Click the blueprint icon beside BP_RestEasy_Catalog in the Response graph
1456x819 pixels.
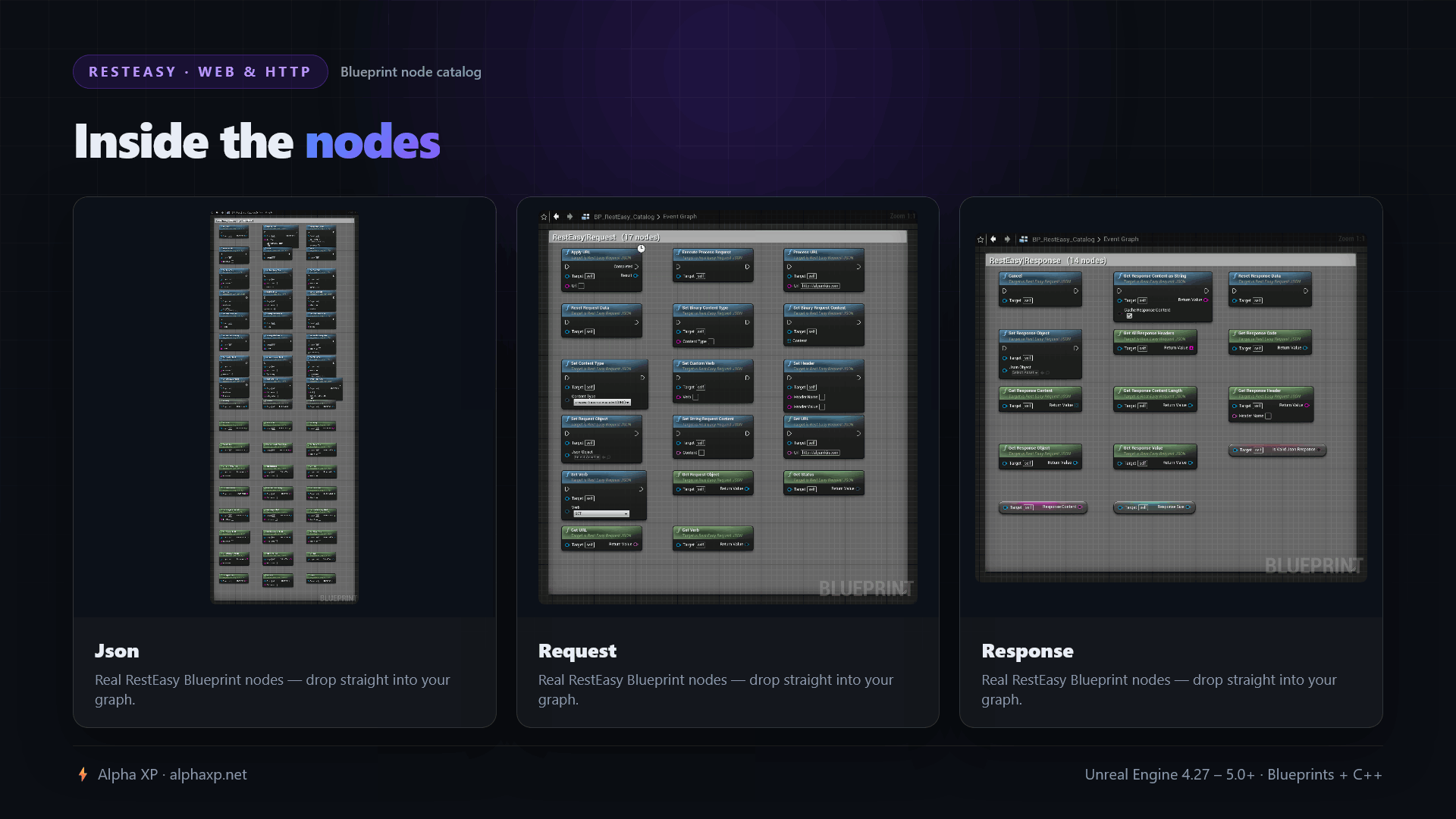pyautogui.click(x=1024, y=239)
